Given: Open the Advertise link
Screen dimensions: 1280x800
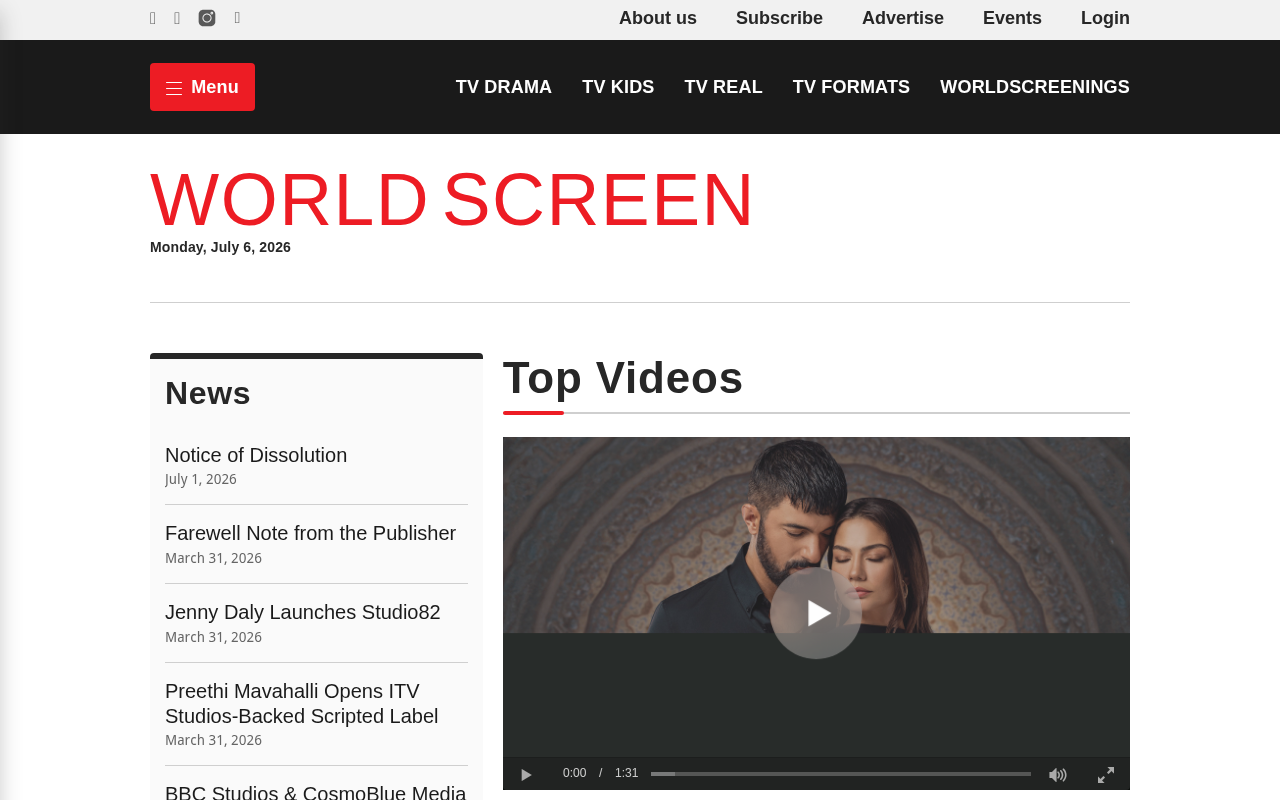Looking at the screenshot, I should (903, 18).
